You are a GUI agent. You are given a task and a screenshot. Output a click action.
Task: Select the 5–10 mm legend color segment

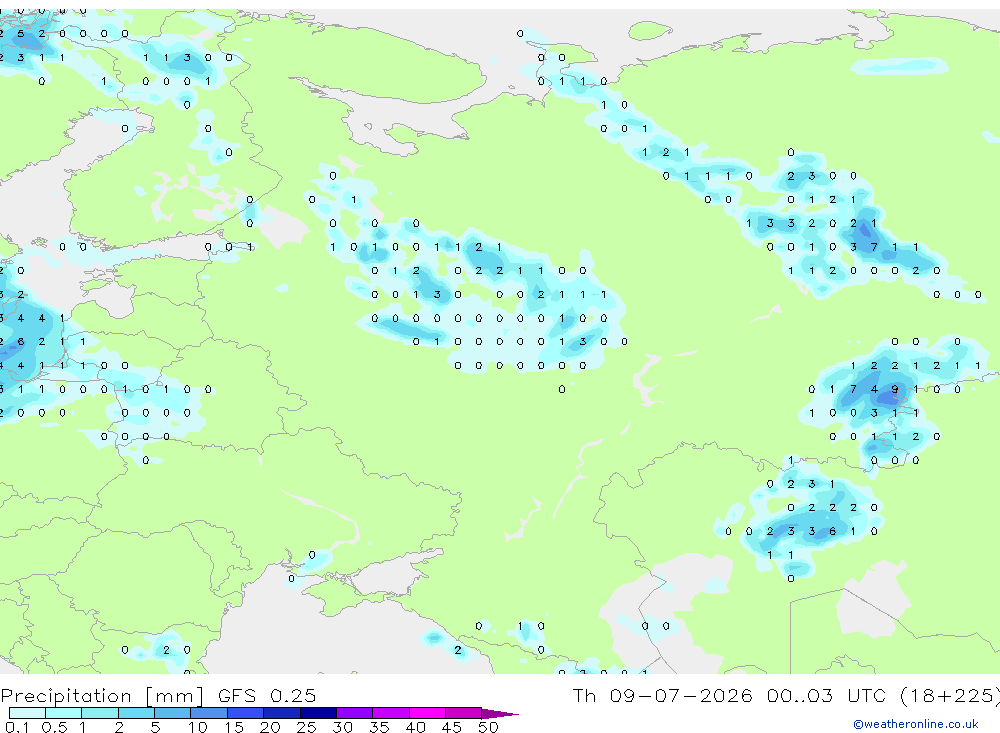[x=173, y=713]
